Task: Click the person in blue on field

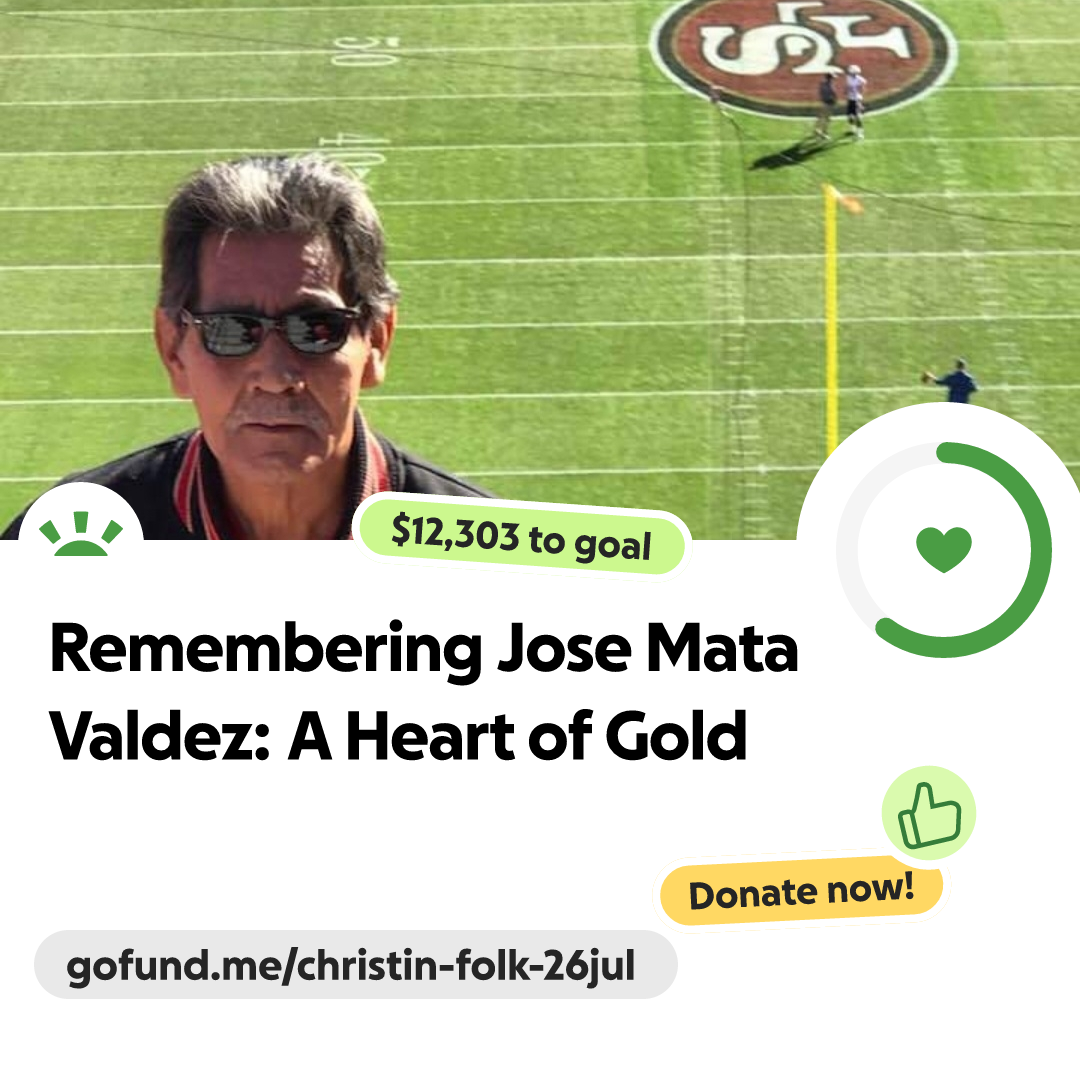Action: 953,381
